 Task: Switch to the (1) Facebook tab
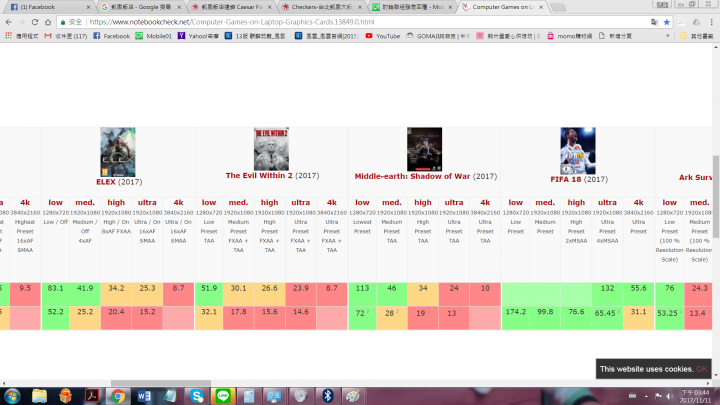[50, 7]
